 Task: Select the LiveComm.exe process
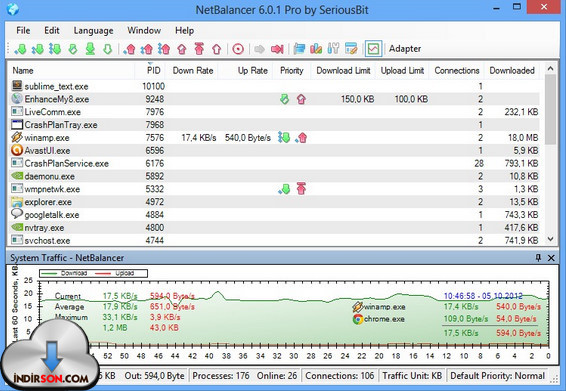coord(274,112)
